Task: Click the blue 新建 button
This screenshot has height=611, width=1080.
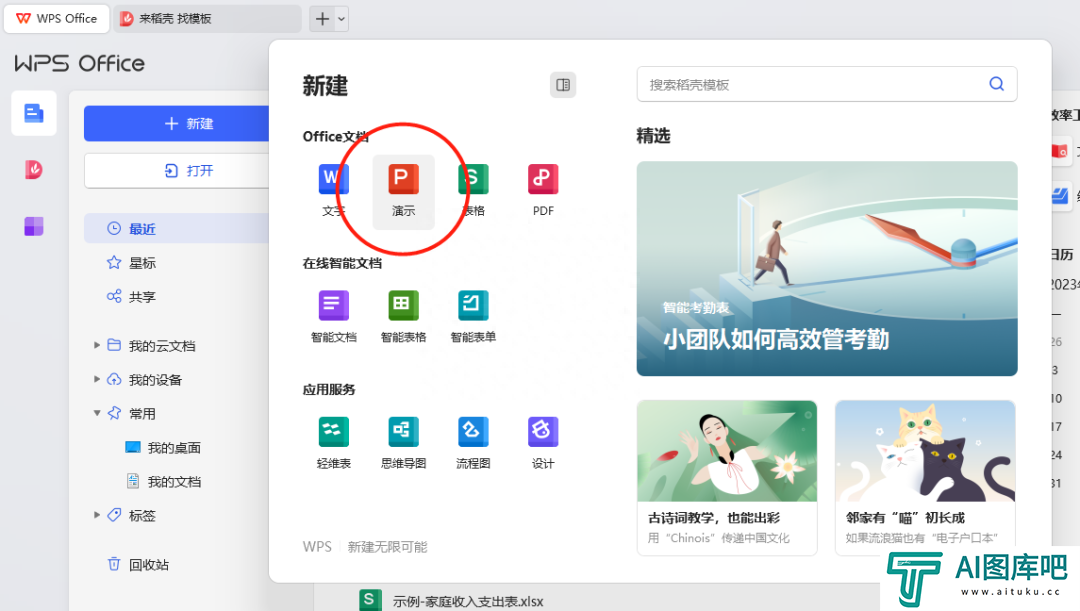Action: point(176,123)
